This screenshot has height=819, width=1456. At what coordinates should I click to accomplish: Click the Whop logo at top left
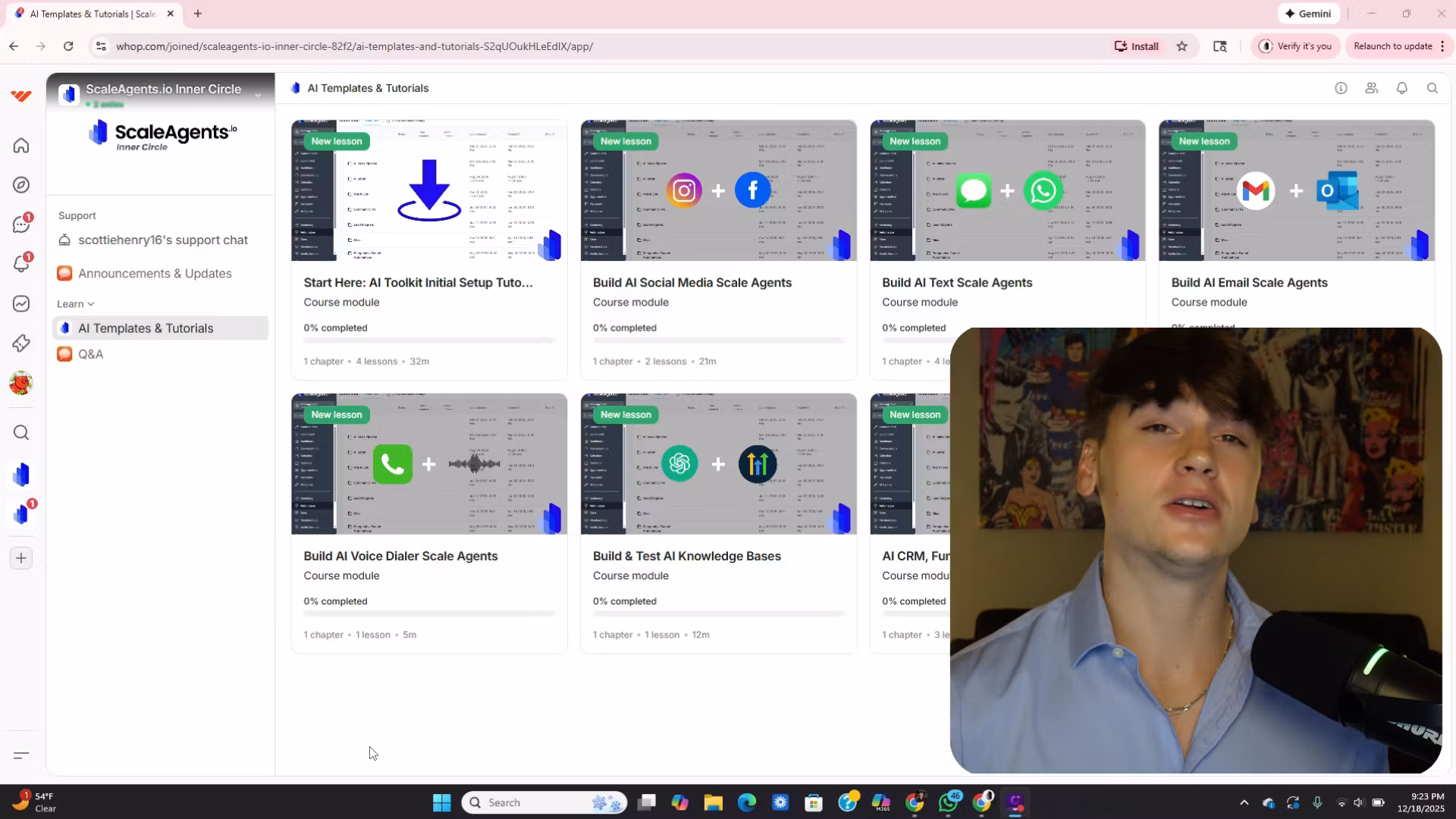click(x=21, y=96)
